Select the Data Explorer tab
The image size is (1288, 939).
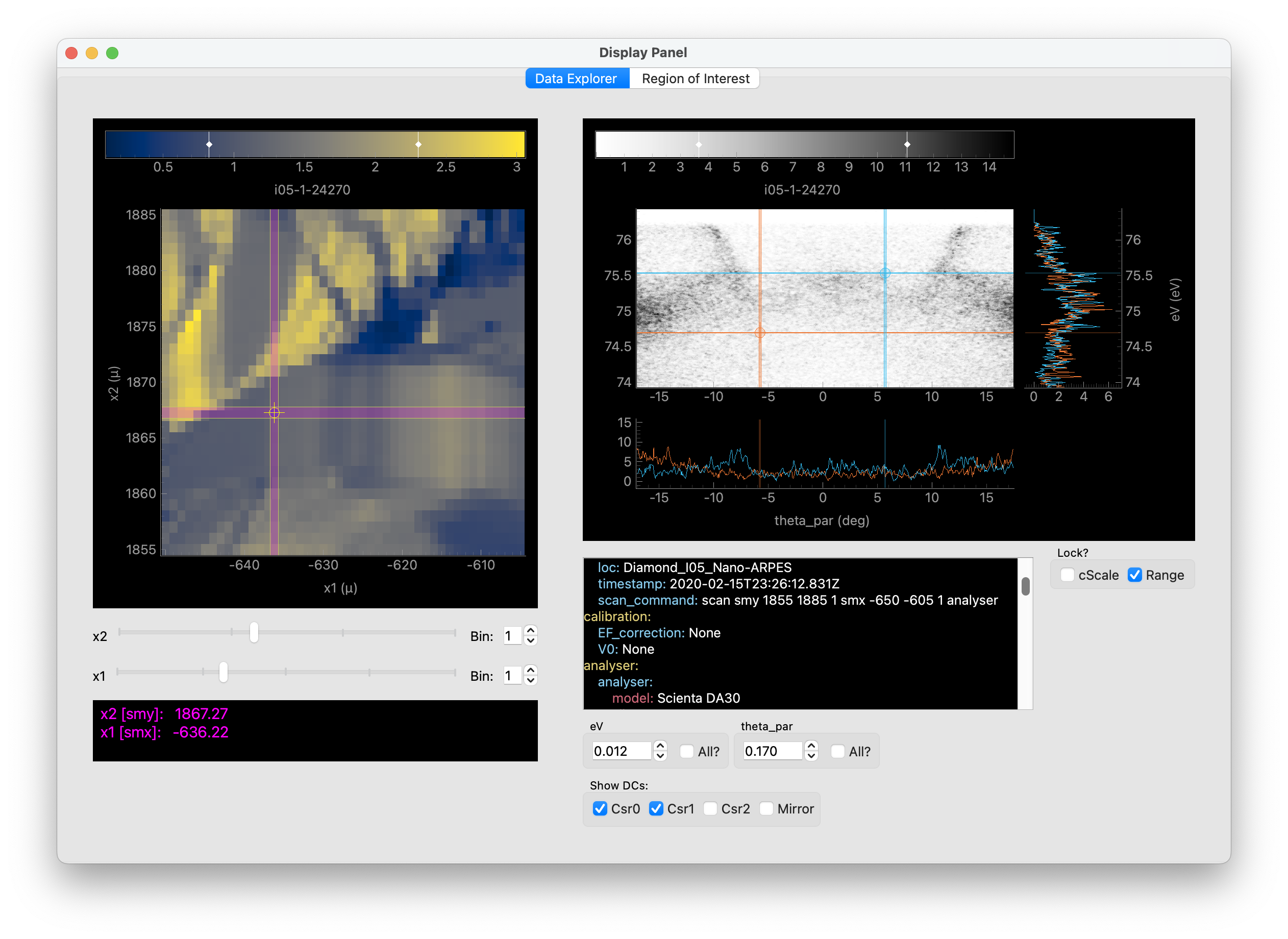point(576,79)
